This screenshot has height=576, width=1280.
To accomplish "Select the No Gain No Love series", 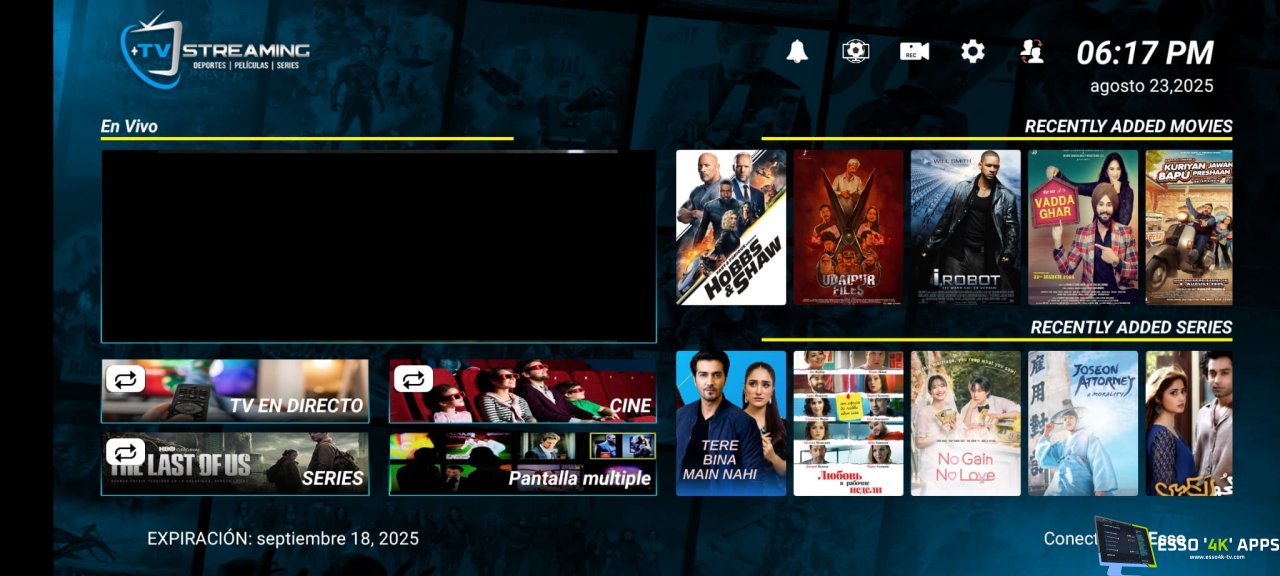I will (x=965, y=423).
